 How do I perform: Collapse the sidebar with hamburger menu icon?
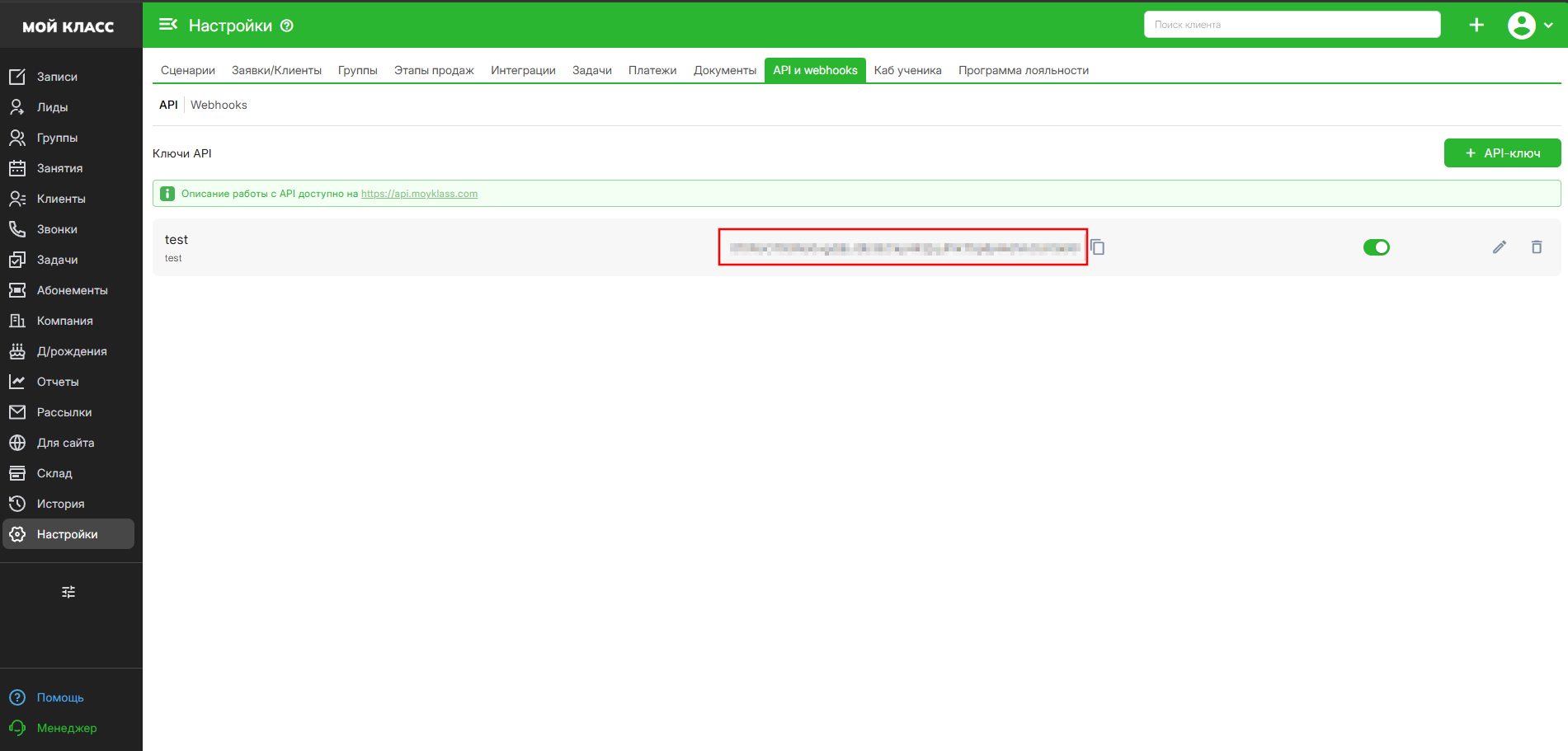click(168, 25)
